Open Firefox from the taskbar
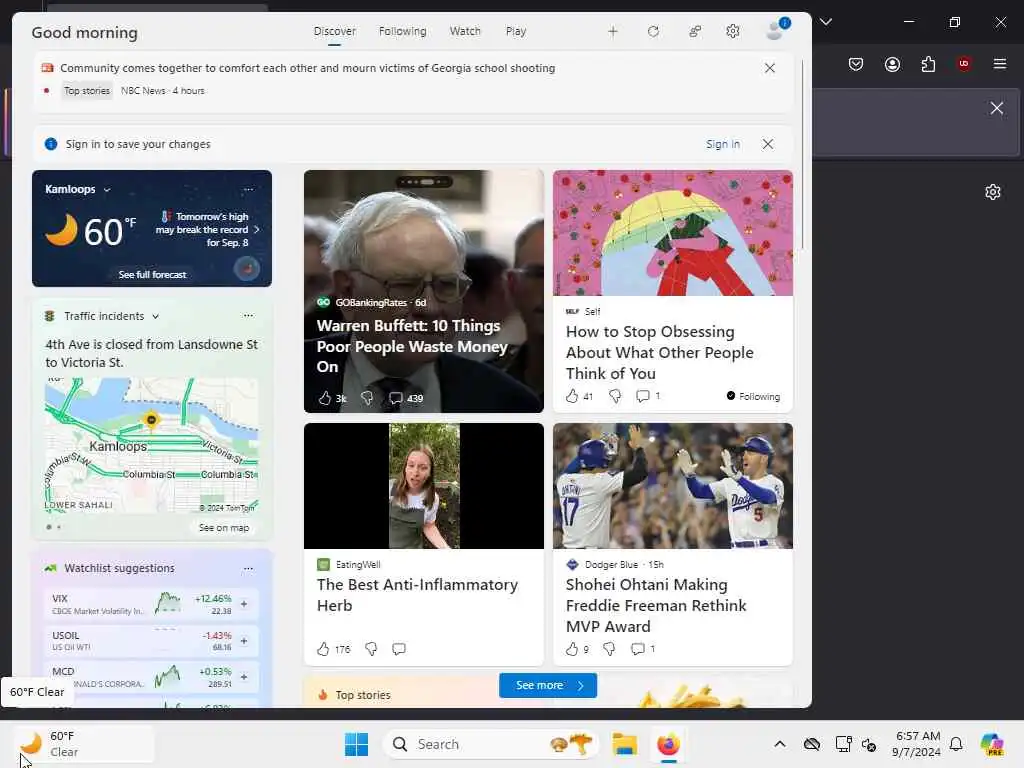 [668, 744]
